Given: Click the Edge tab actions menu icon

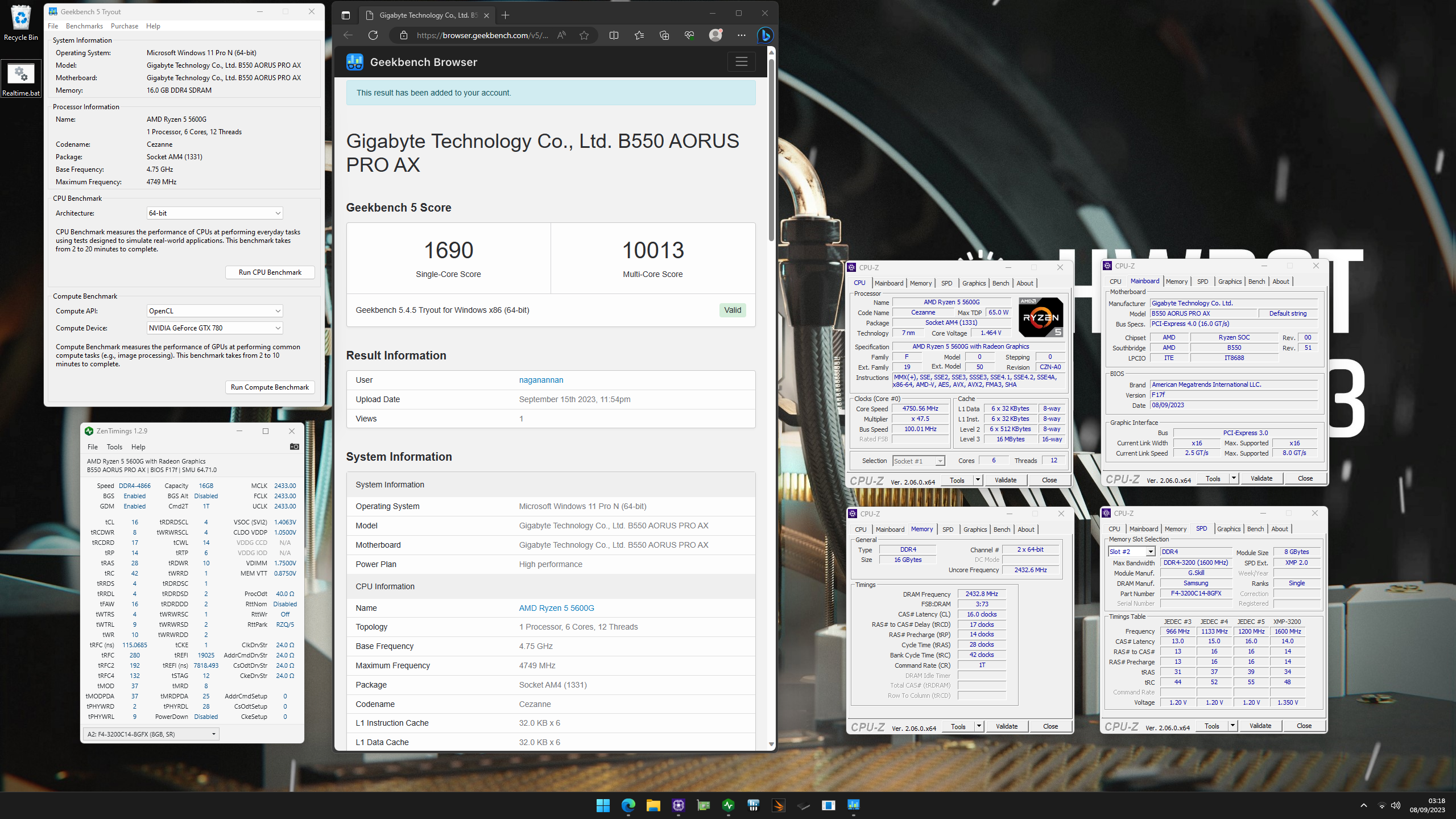Looking at the screenshot, I should 346,15.
